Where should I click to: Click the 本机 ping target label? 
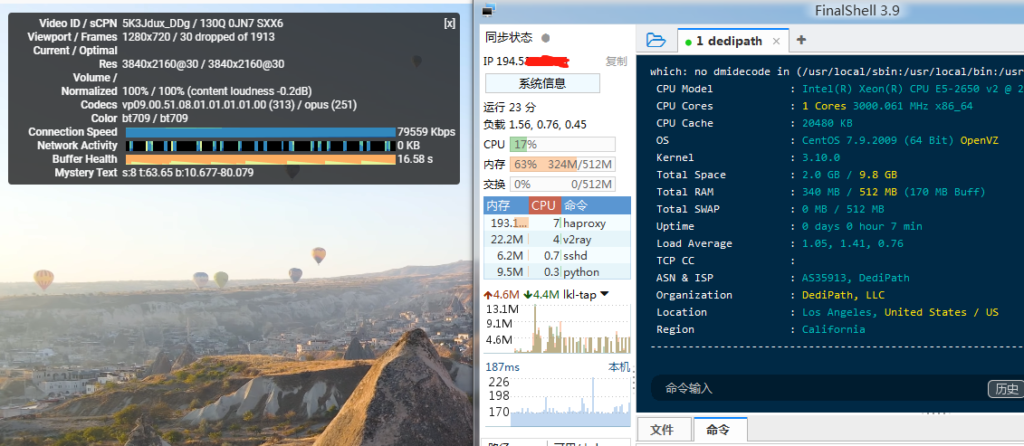pos(619,367)
